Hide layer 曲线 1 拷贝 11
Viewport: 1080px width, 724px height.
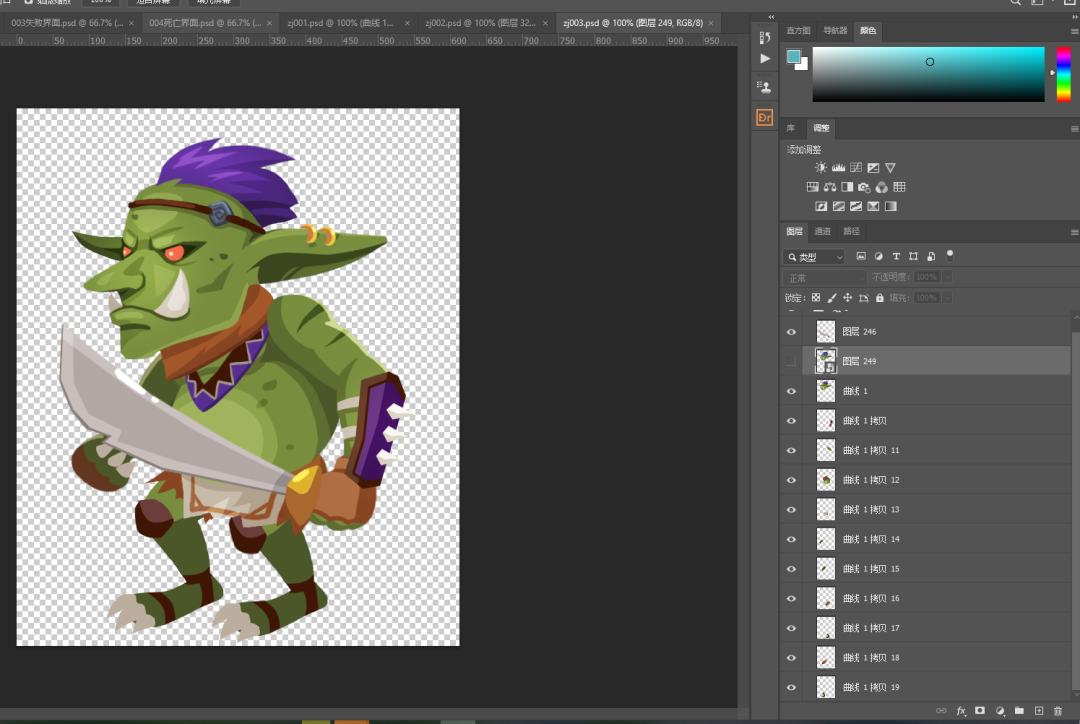coord(791,451)
